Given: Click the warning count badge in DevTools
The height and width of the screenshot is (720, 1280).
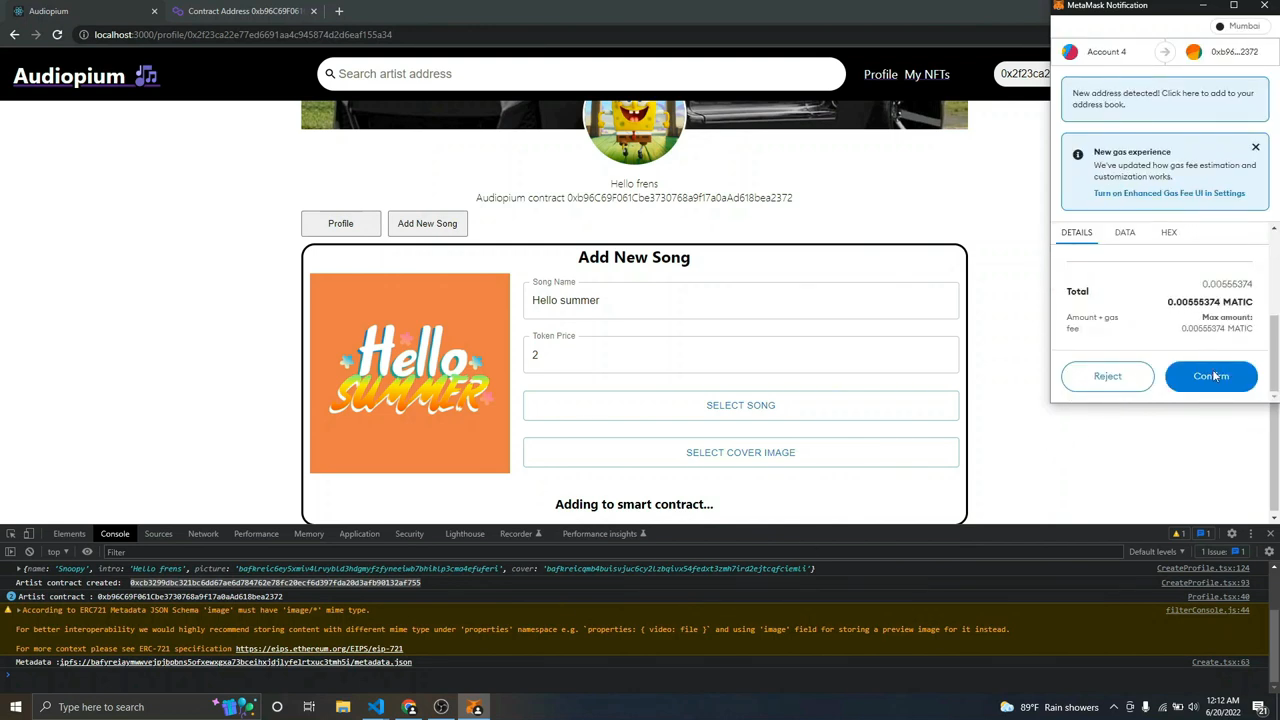Looking at the screenshot, I should (x=1178, y=534).
